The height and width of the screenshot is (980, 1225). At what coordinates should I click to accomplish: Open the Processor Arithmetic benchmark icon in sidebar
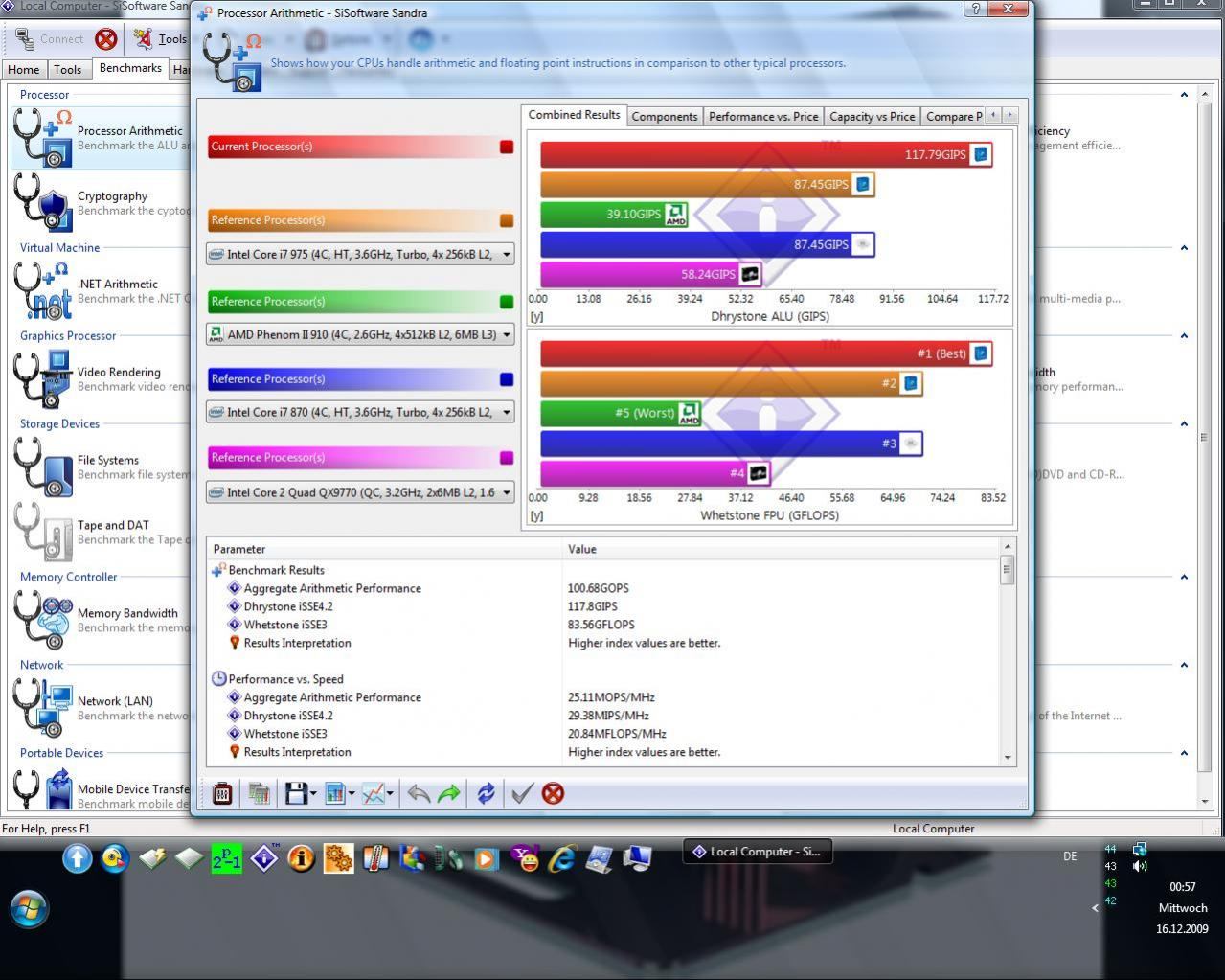click(x=42, y=138)
